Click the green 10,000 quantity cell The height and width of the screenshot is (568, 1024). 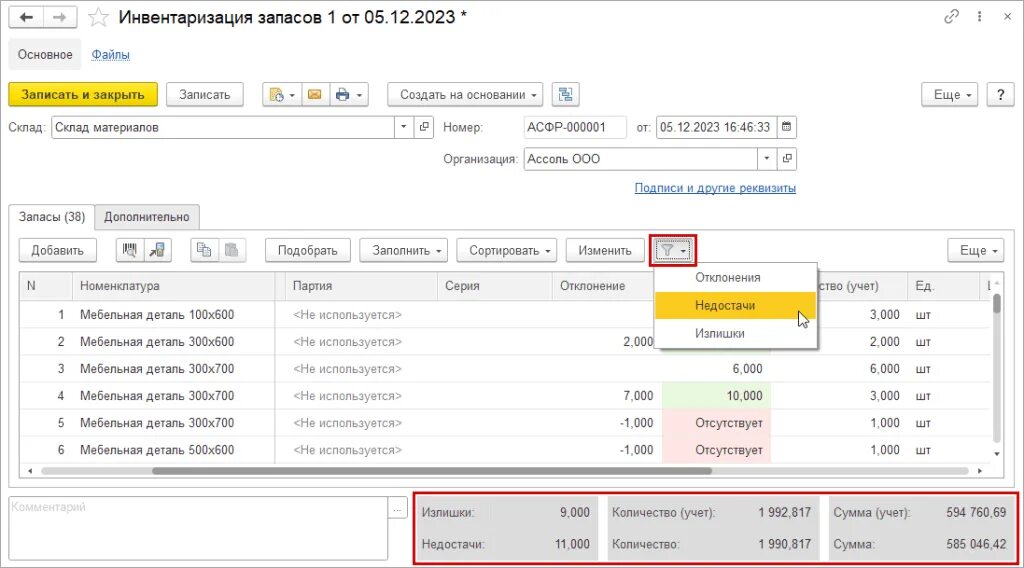717,396
